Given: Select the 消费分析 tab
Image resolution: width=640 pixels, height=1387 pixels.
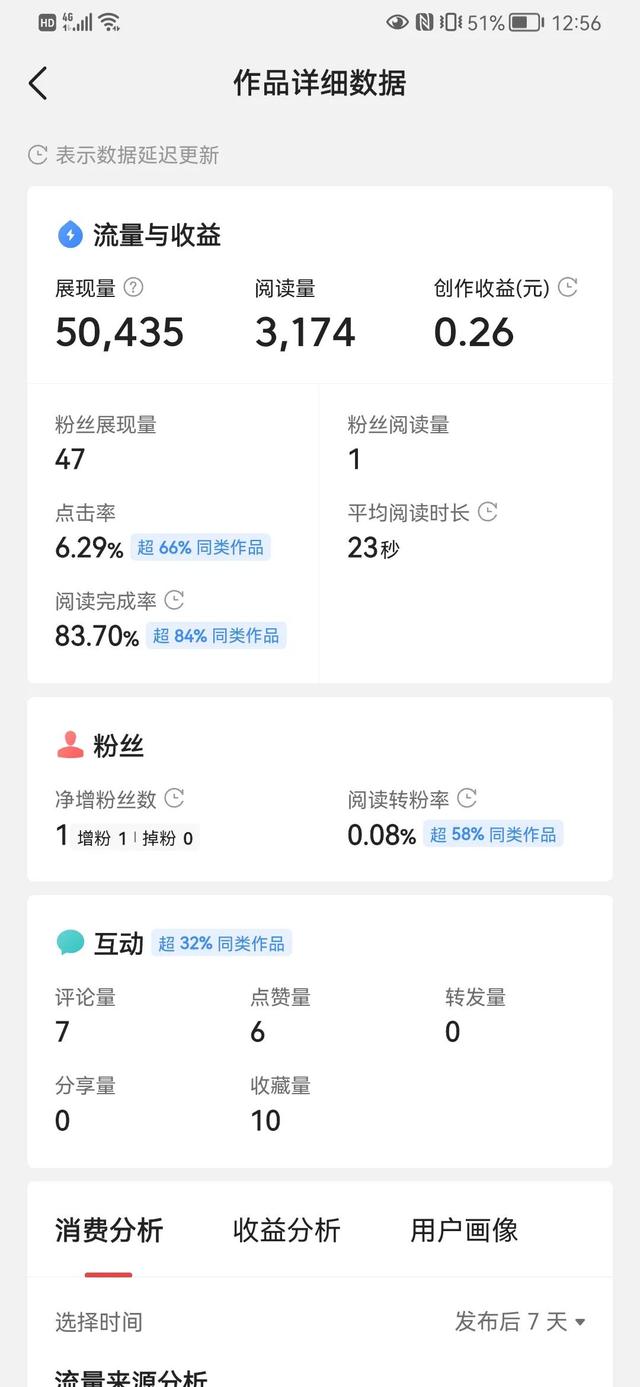Looking at the screenshot, I should click(x=109, y=1230).
